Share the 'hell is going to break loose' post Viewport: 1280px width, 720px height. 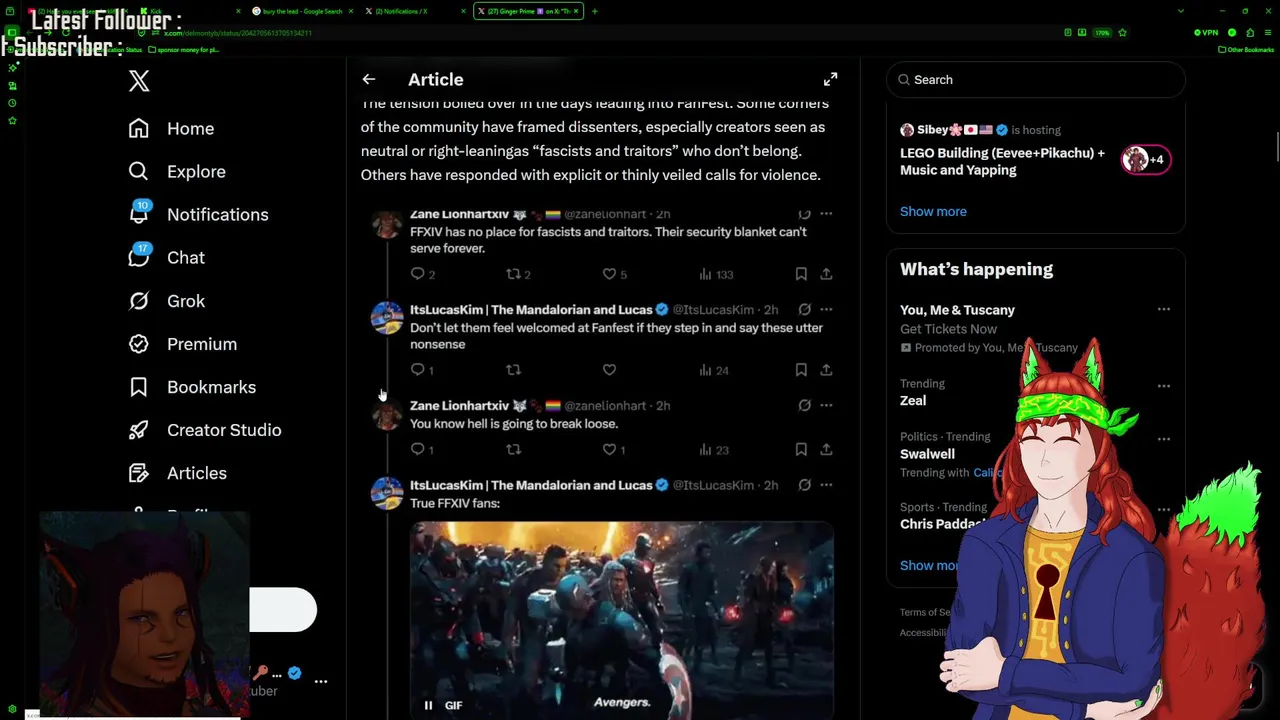tap(826, 449)
